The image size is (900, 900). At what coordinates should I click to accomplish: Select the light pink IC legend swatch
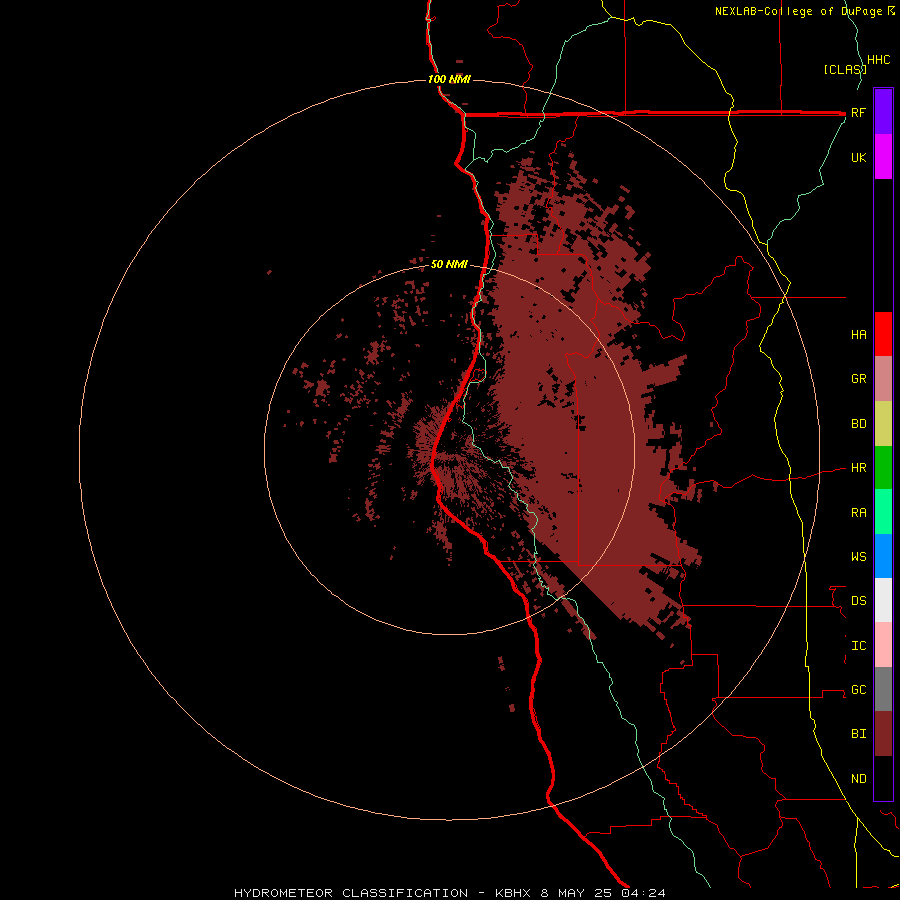click(x=883, y=645)
